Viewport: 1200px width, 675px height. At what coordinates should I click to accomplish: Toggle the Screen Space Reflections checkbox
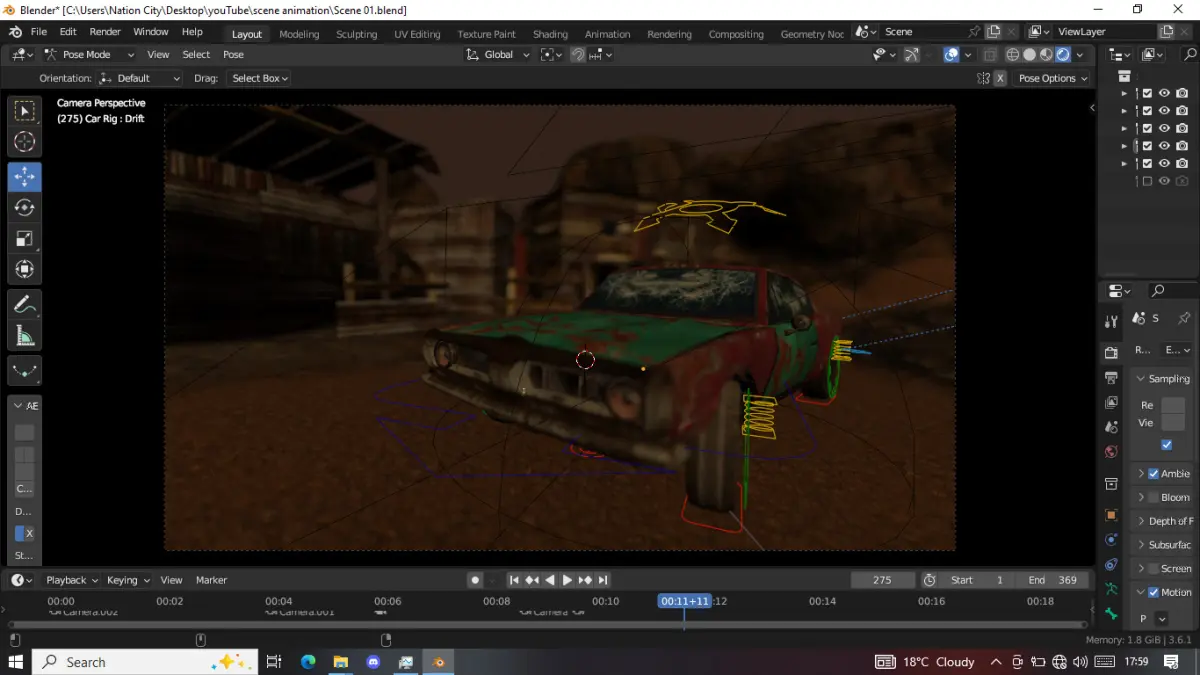(x=1153, y=568)
